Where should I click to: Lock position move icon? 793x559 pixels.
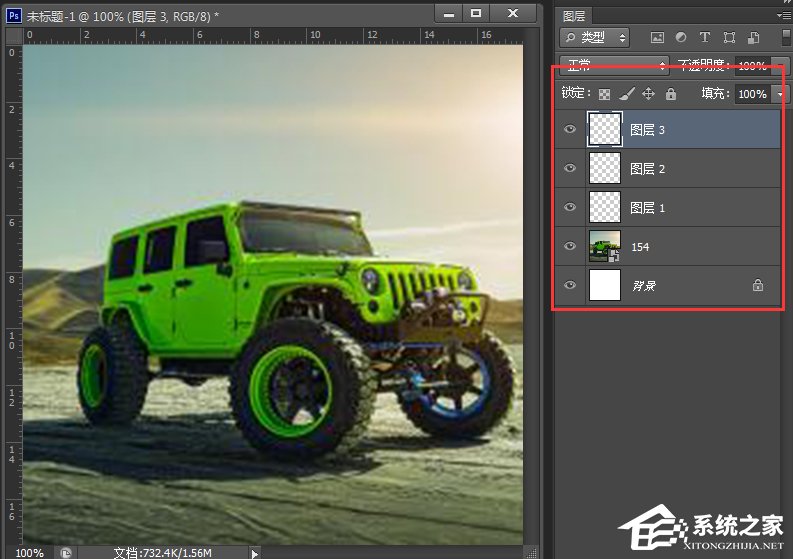click(x=648, y=94)
